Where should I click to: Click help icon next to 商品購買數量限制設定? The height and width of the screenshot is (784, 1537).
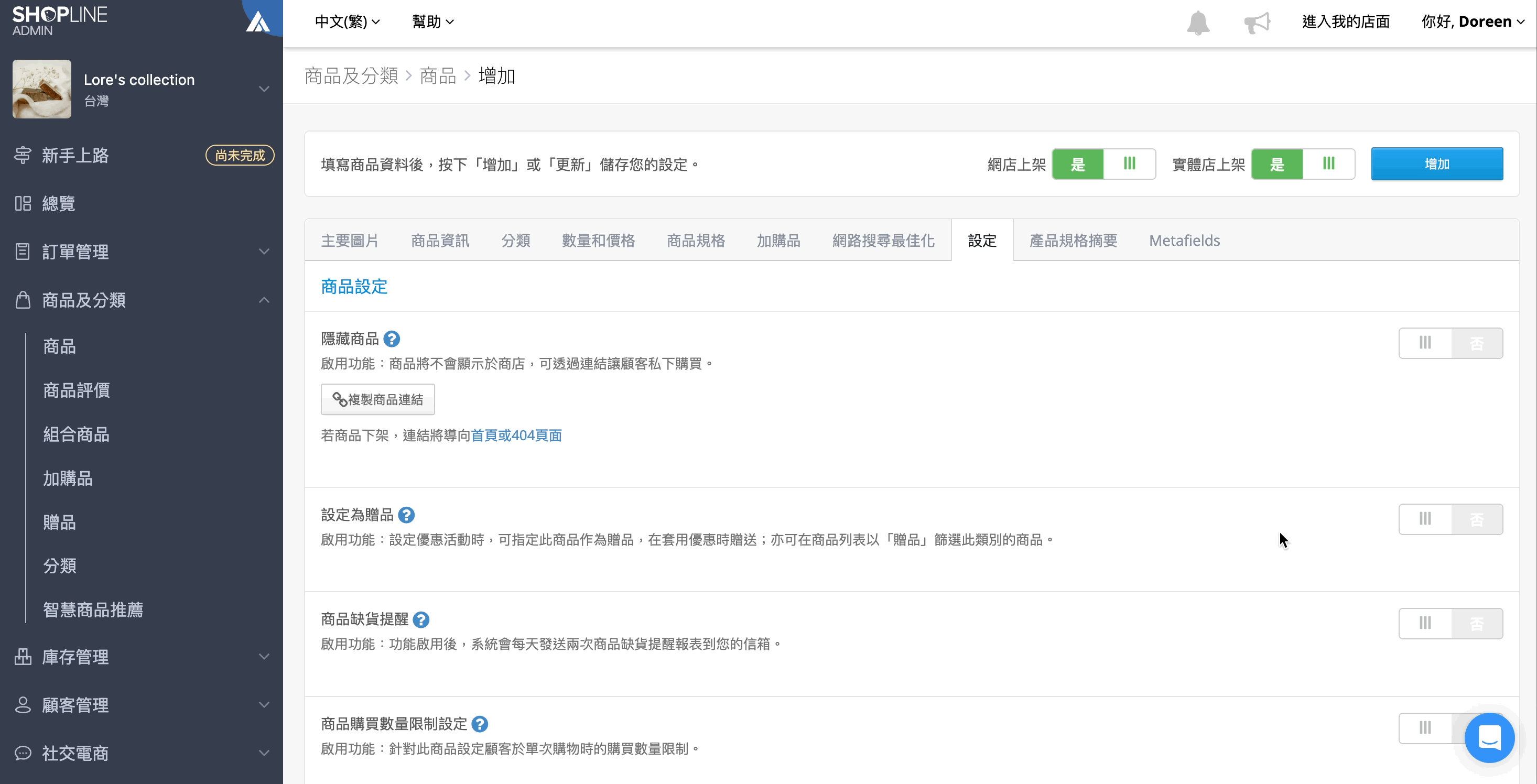[x=480, y=724]
